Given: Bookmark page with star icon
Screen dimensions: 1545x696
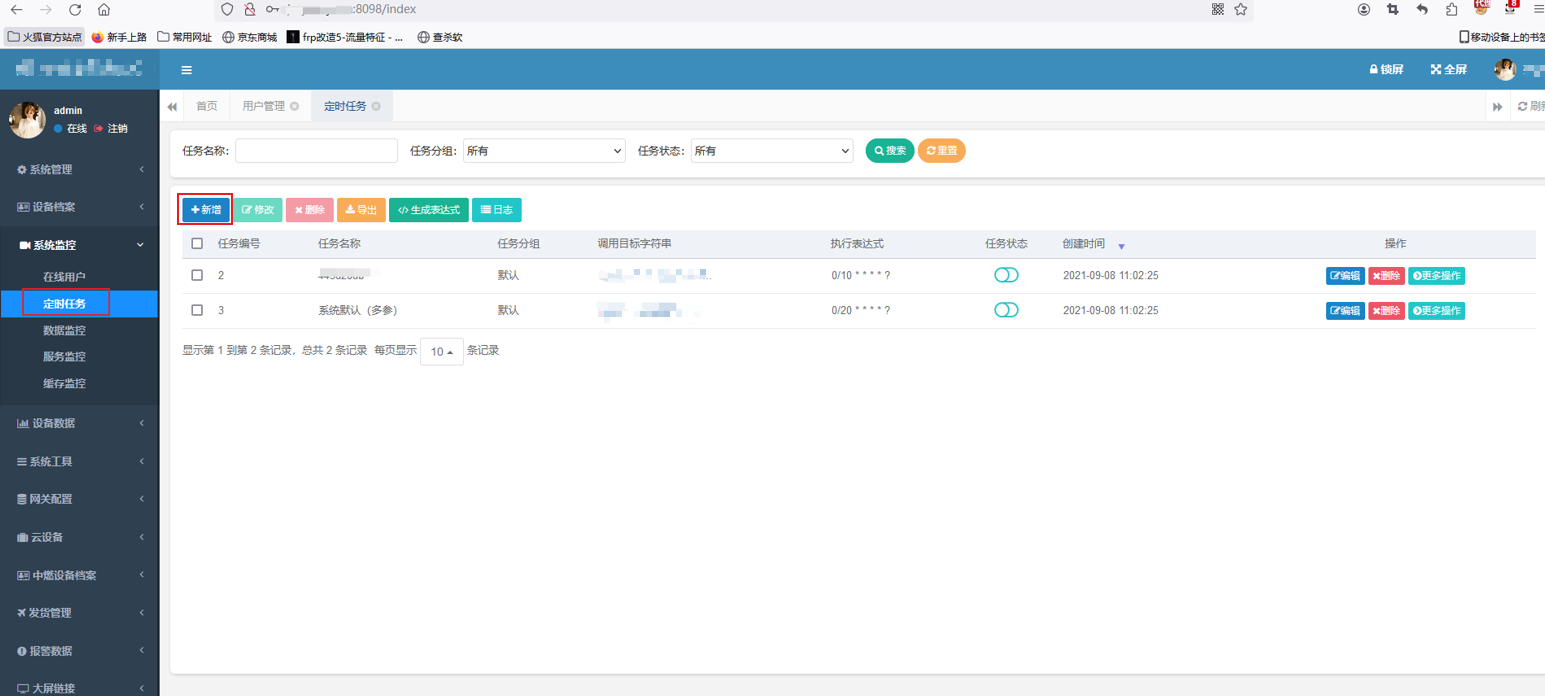Looking at the screenshot, I should [1241, 9].
